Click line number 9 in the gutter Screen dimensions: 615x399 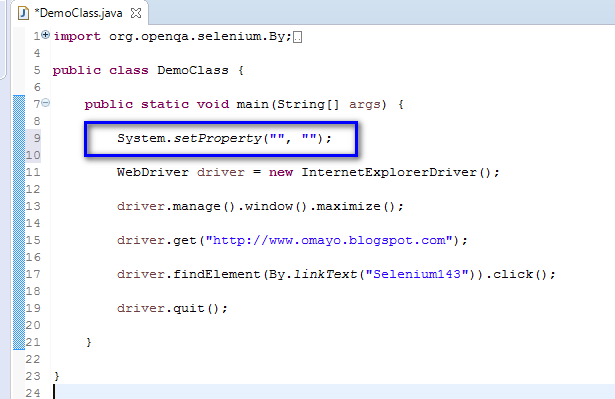tap(37, 138)
